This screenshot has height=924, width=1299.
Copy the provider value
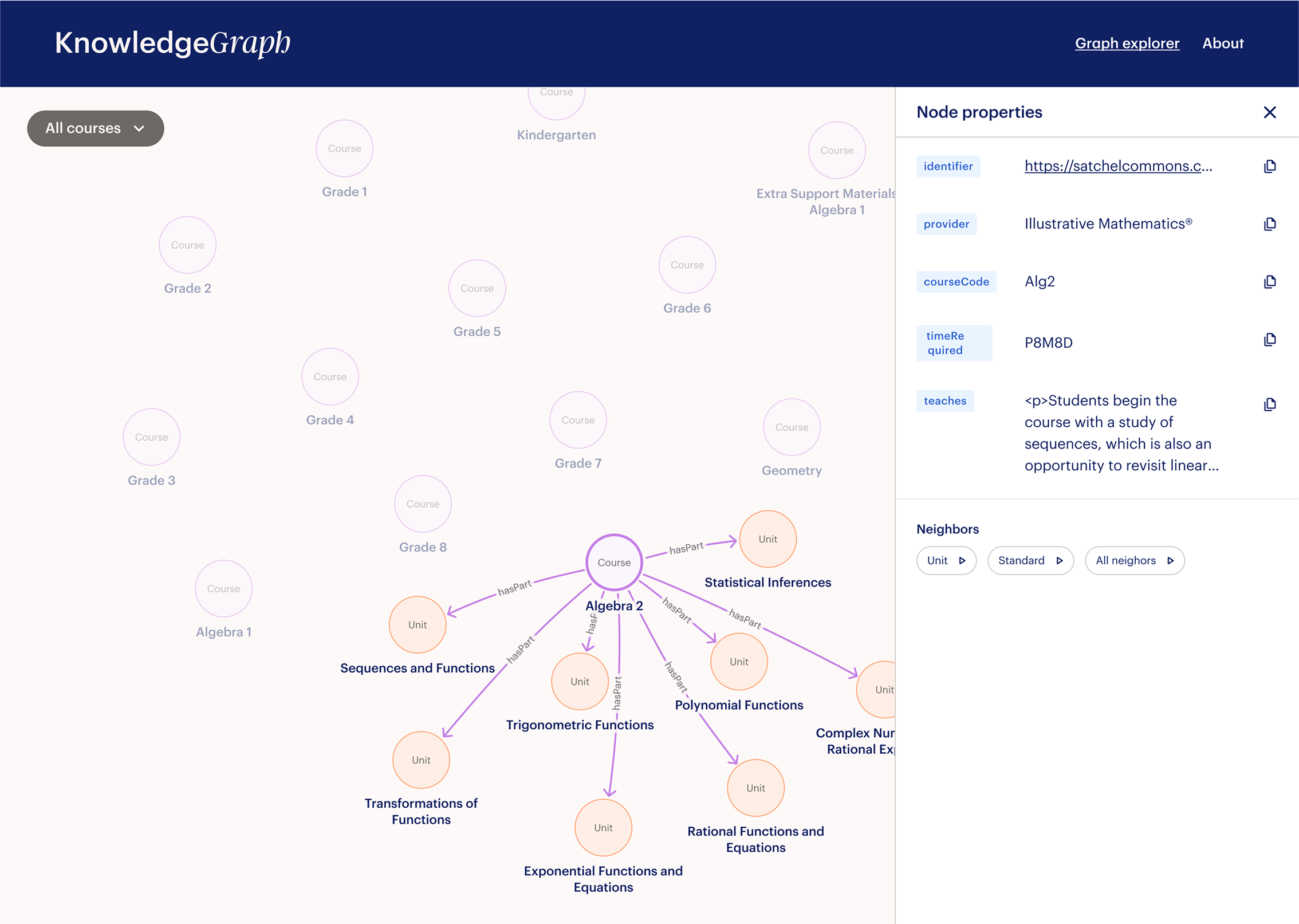pyautogui.click(x=1269, y=224)
